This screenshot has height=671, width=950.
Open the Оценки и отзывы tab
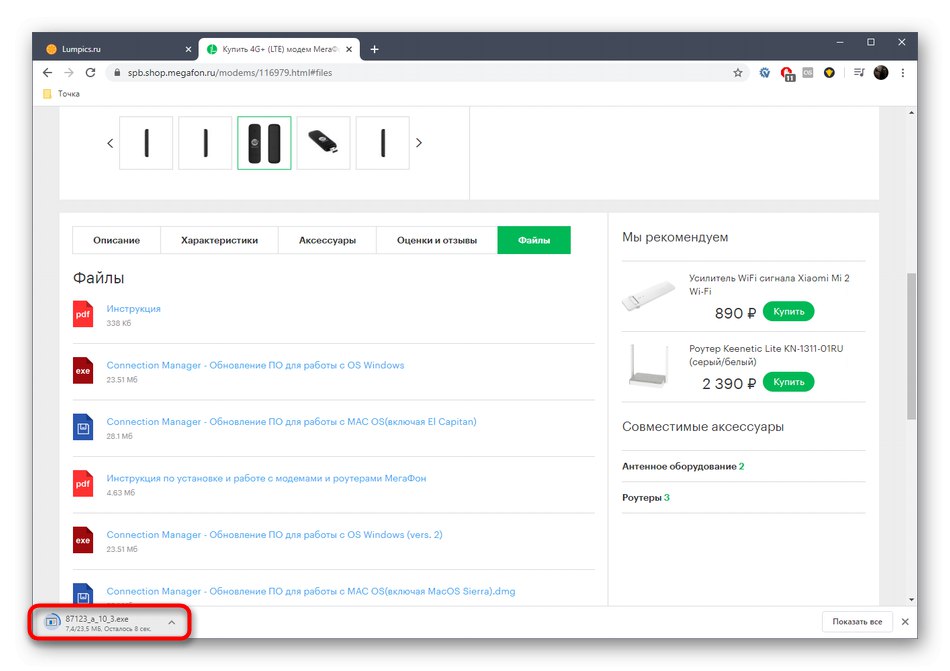(x=437, y=240)
